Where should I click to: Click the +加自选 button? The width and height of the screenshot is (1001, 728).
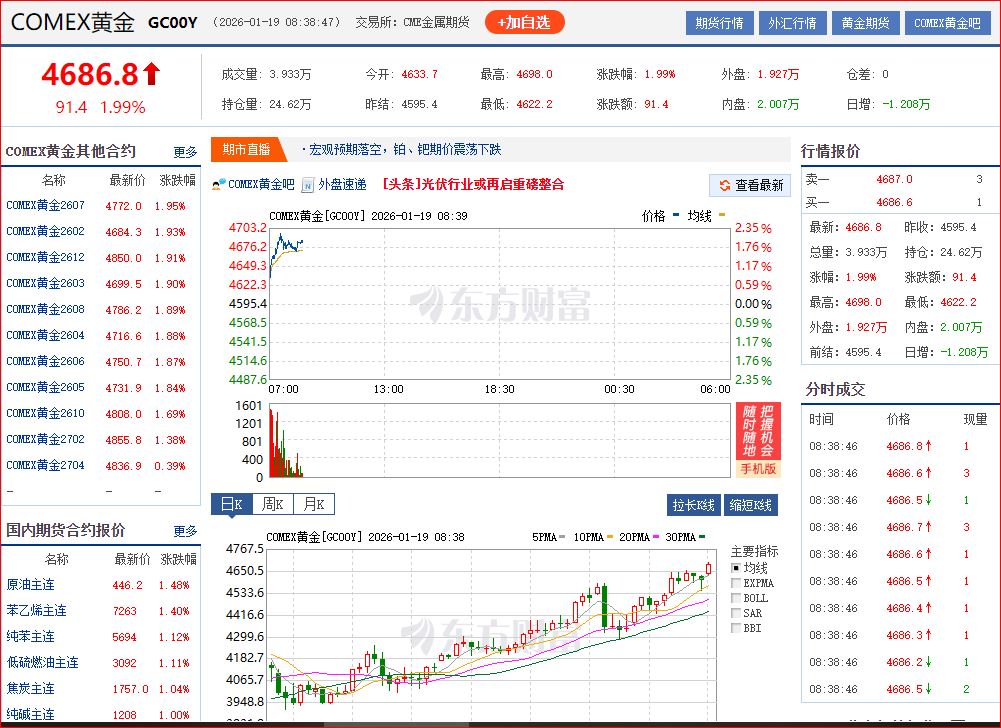(525, 22)
